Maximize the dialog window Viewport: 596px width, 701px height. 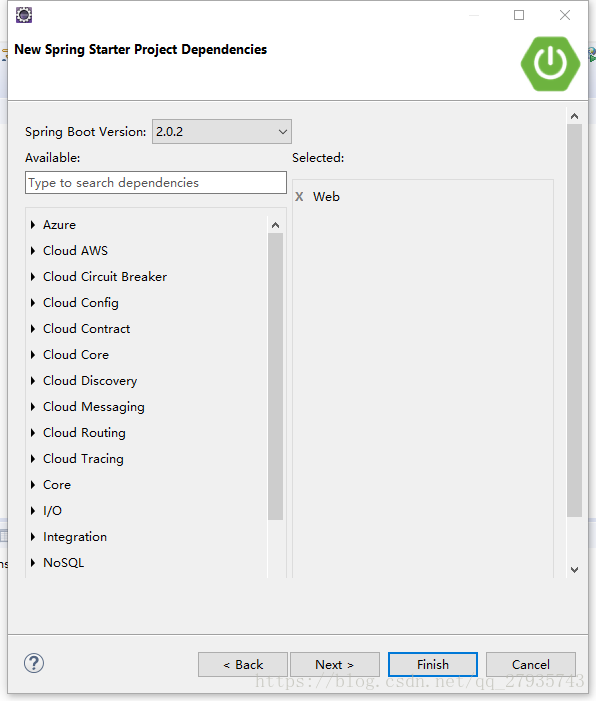pyautogui.click(x=519, y=15)
